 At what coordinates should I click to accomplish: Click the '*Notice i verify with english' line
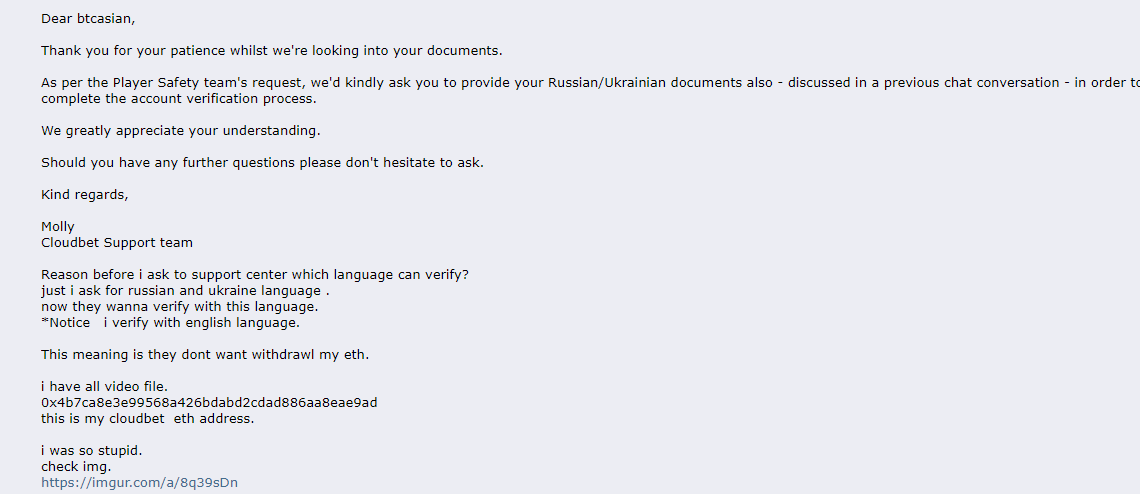click(169, 323)
